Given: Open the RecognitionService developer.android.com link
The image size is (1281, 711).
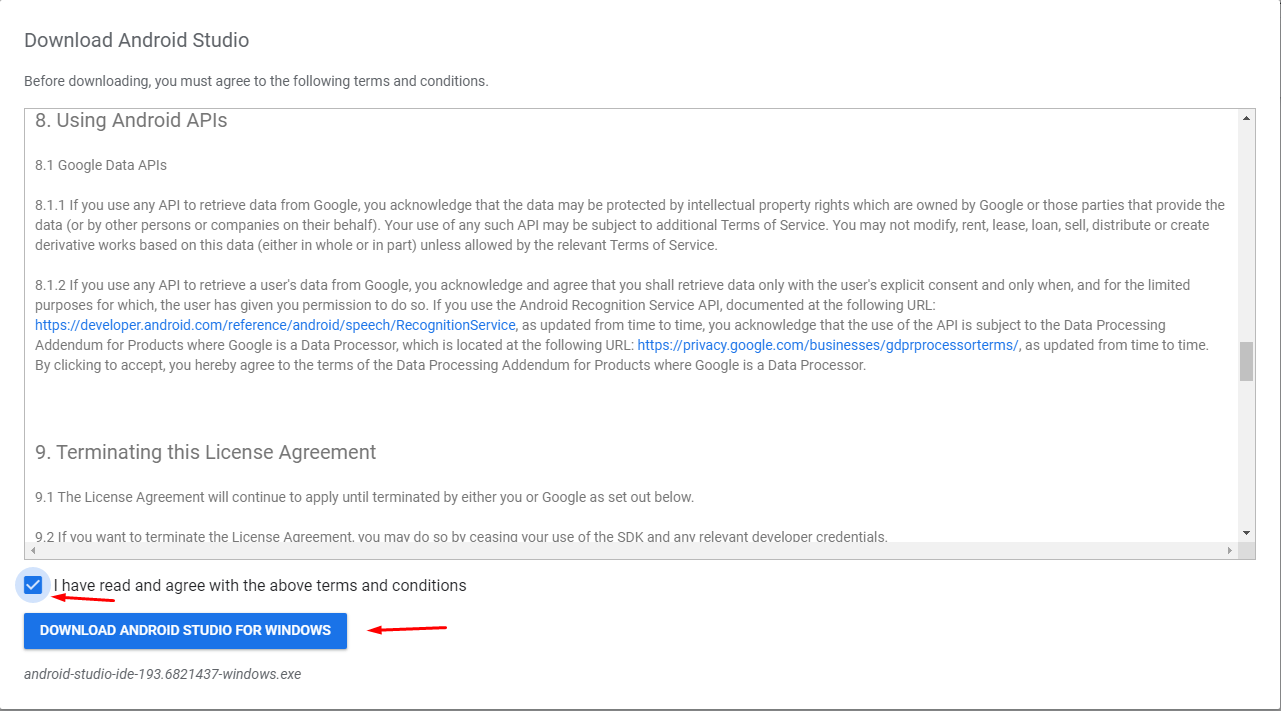Looking at the screenshot, I should pyautogui.click(x=275, y=325).
